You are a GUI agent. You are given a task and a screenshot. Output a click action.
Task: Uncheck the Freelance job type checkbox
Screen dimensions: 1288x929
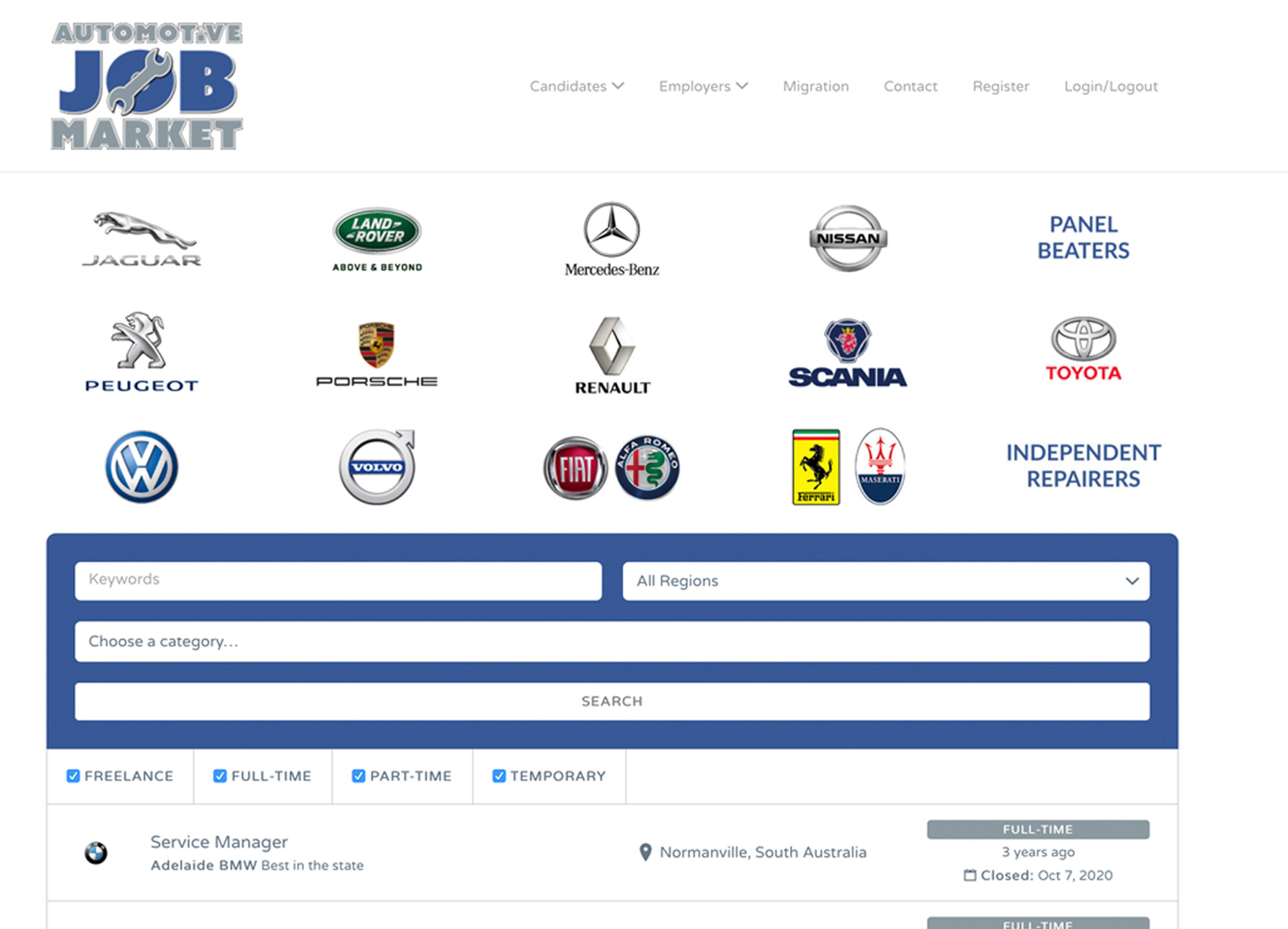(x=73, y=776)
